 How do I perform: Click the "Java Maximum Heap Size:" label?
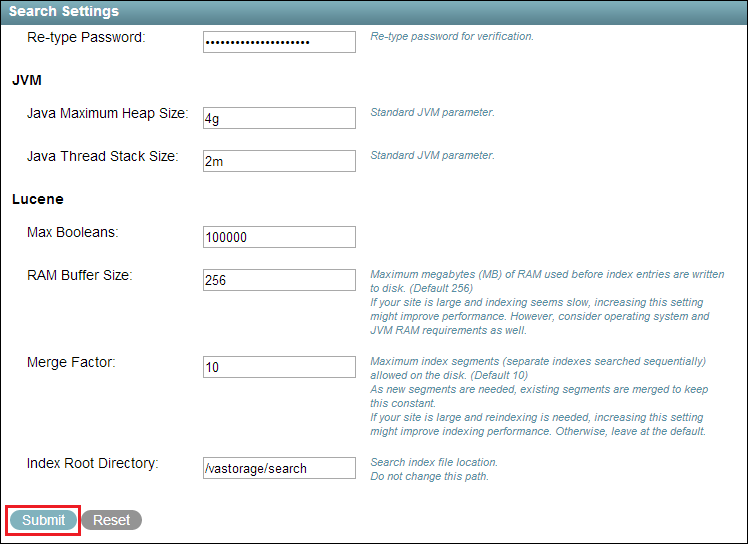[x=107, y=113]
